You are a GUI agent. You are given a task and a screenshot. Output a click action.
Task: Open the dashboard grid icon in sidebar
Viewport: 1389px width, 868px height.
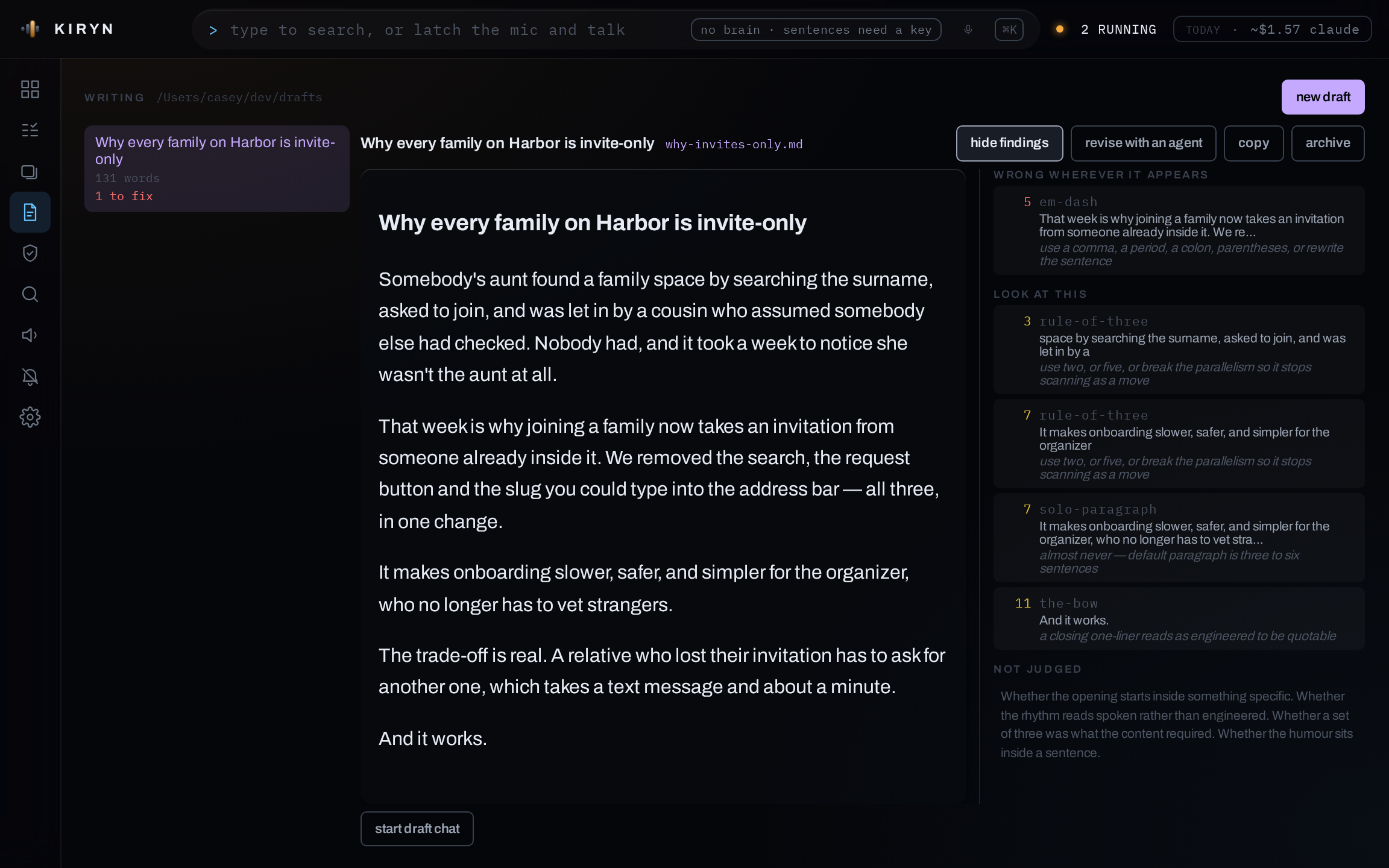pyautogui.click(x=30, y=89)
